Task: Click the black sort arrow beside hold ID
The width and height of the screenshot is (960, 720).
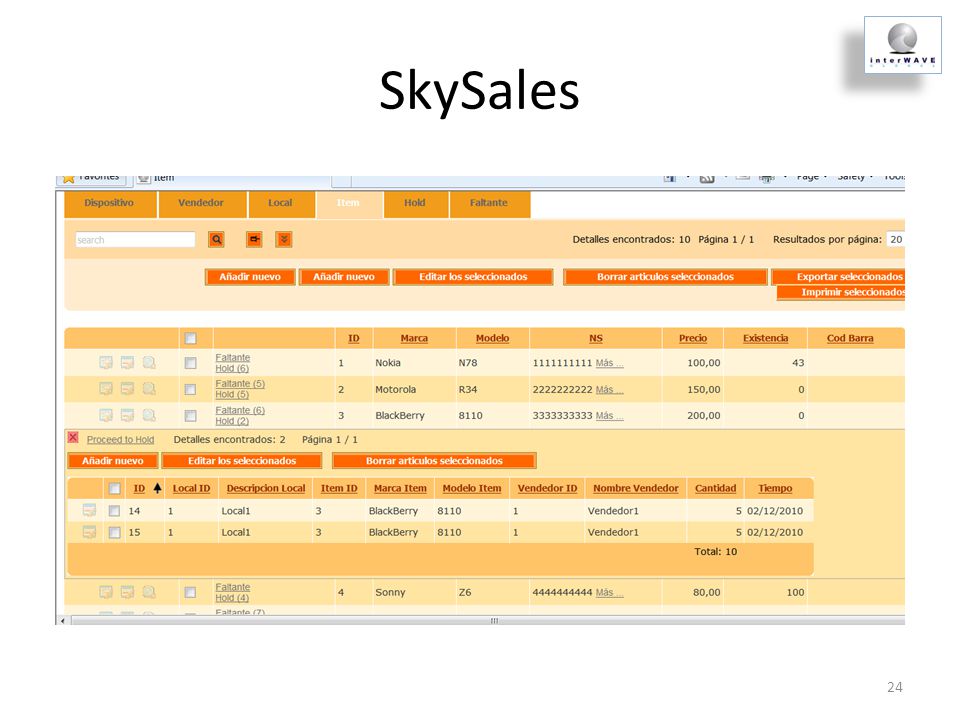Action: 157,488
